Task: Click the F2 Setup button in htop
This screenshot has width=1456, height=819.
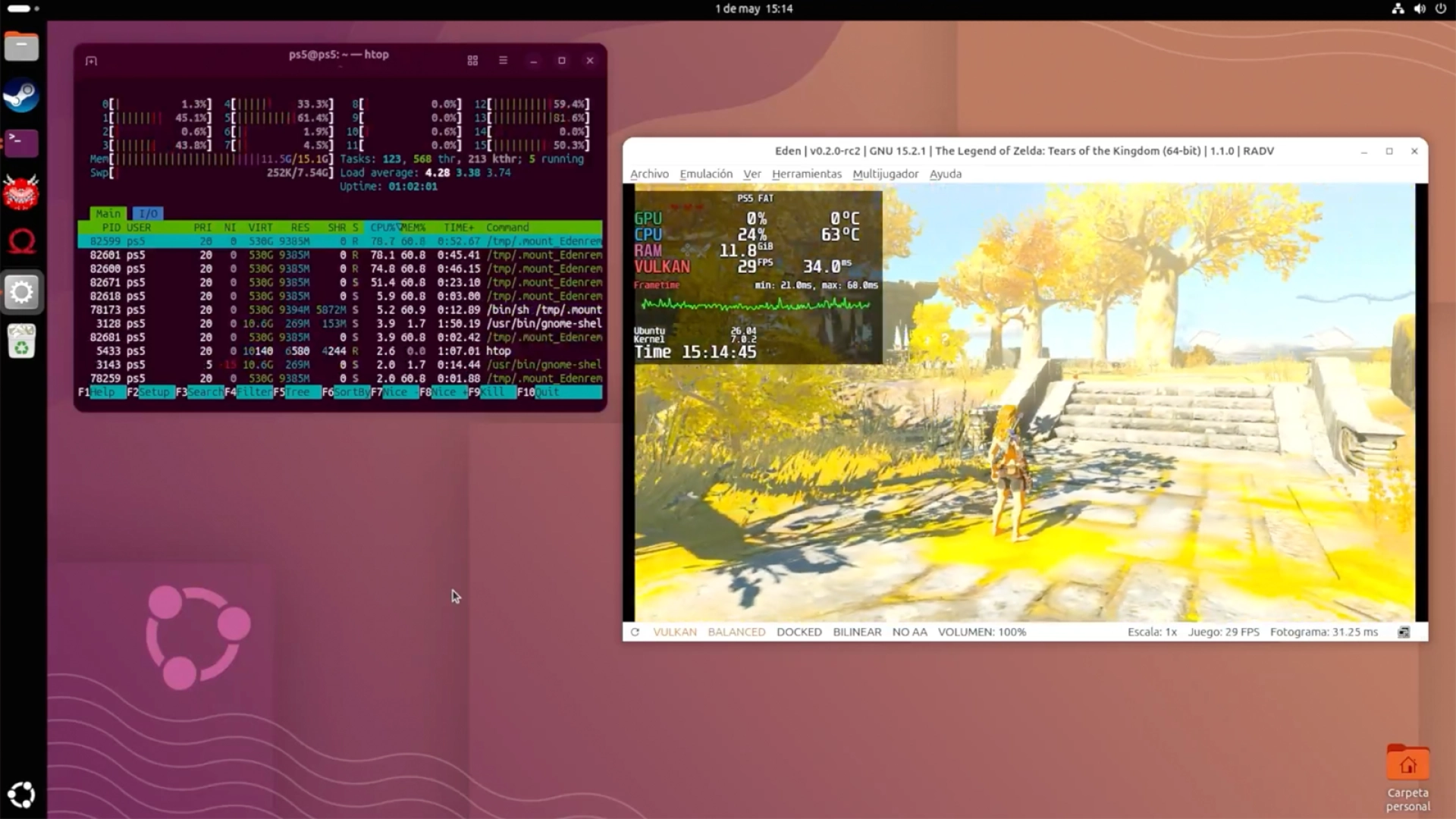Action: [x=150, y=392]
